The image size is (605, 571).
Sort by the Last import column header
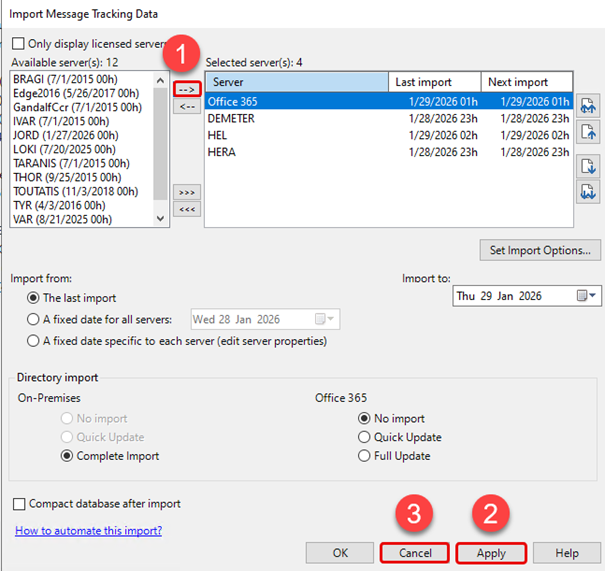tap(434, 82)
